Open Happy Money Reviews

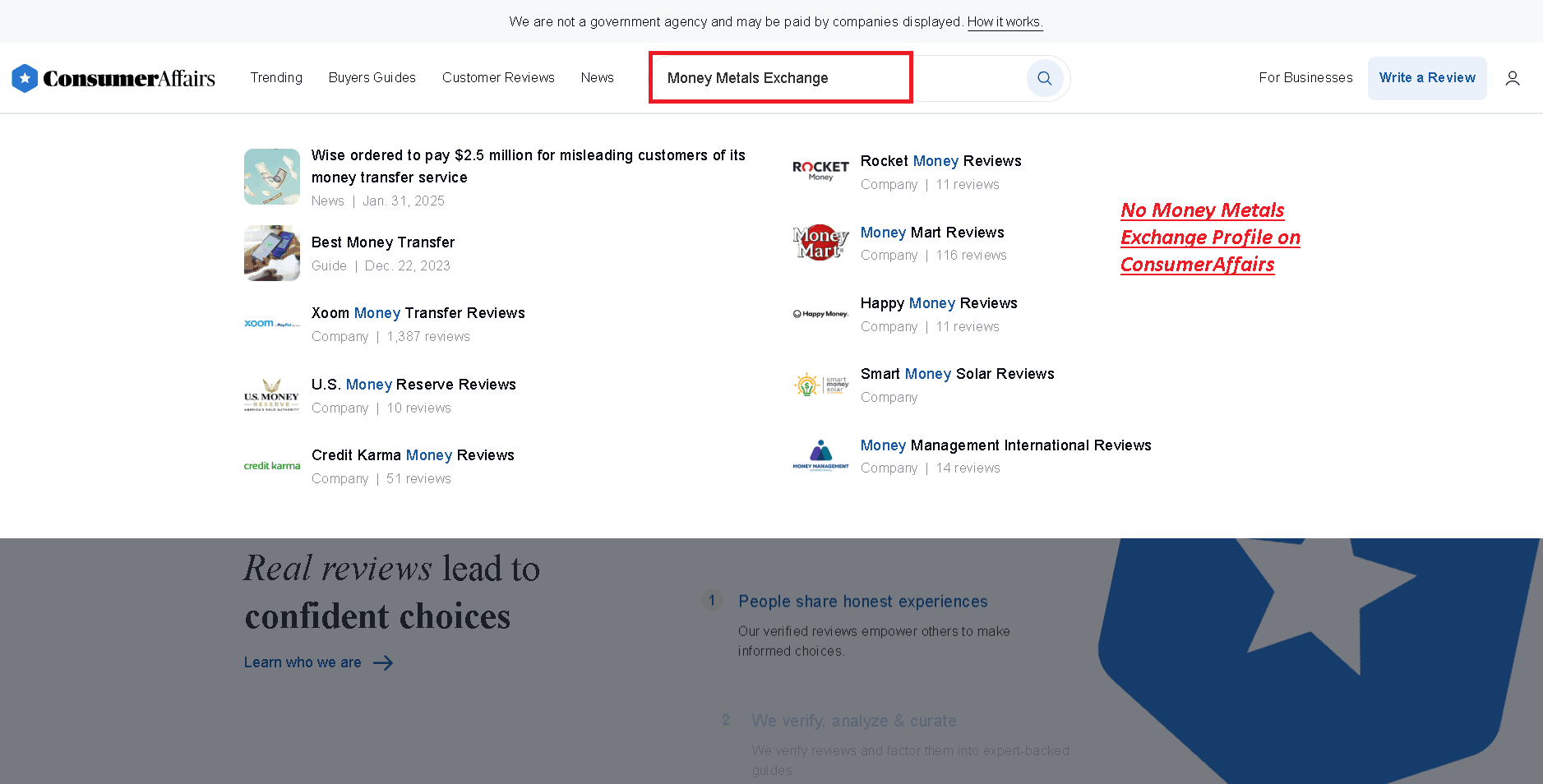click(939, 303)
